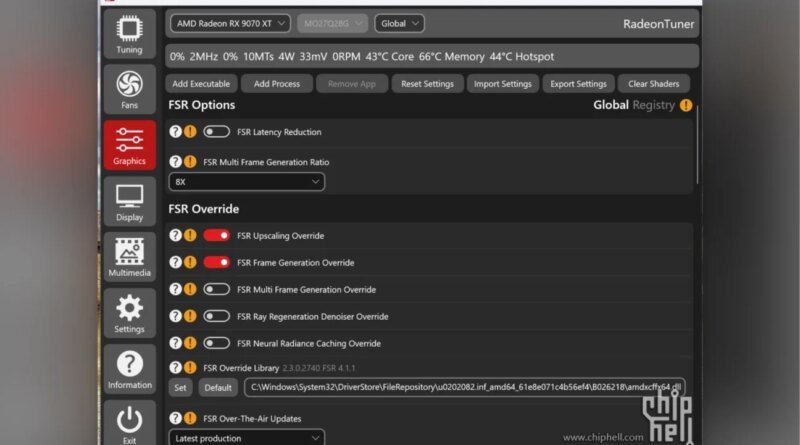
Task: Switch to the Registry tab
Action: tap(654, 105)
